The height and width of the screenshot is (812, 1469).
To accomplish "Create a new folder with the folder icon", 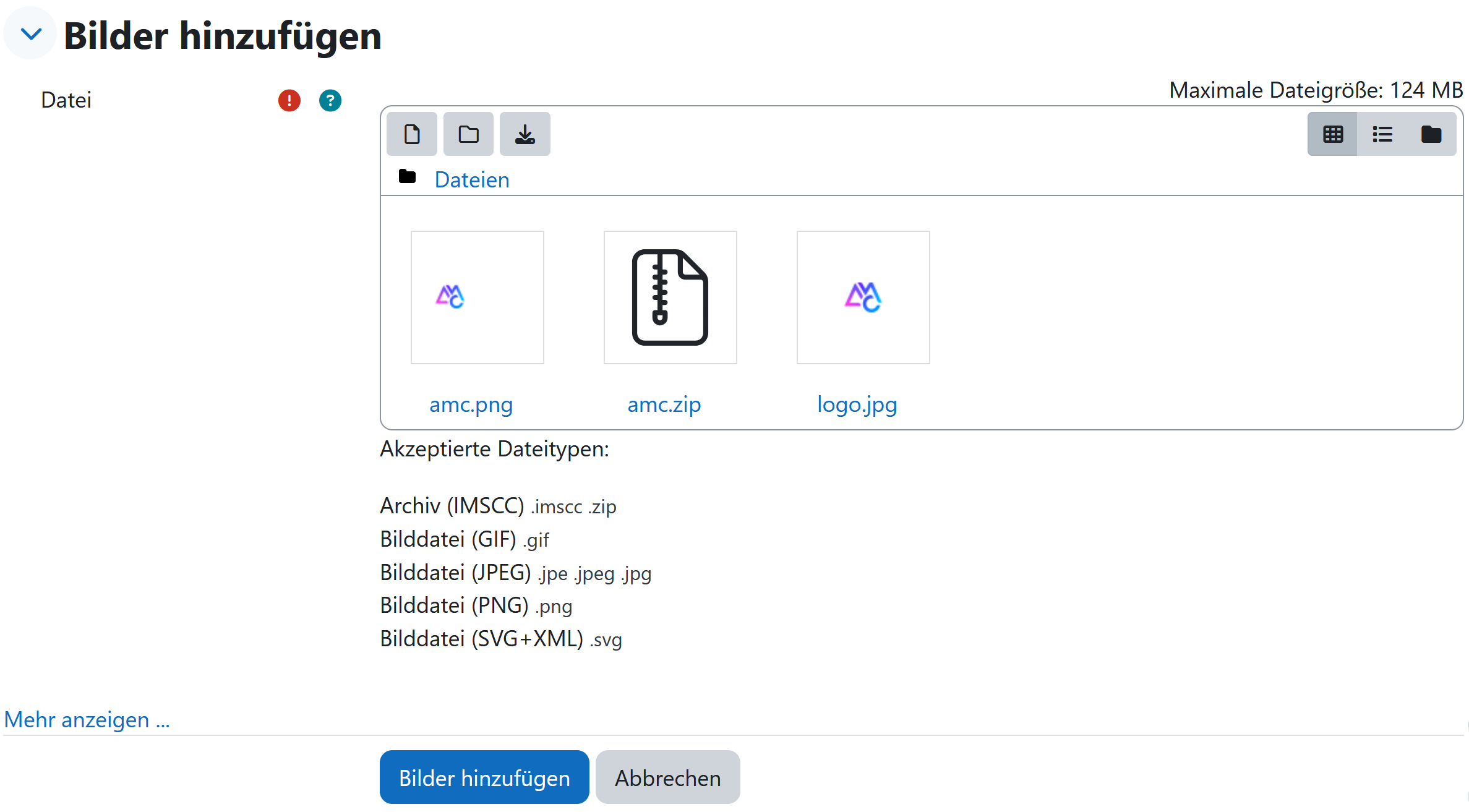I will click(x=468, y=134).
